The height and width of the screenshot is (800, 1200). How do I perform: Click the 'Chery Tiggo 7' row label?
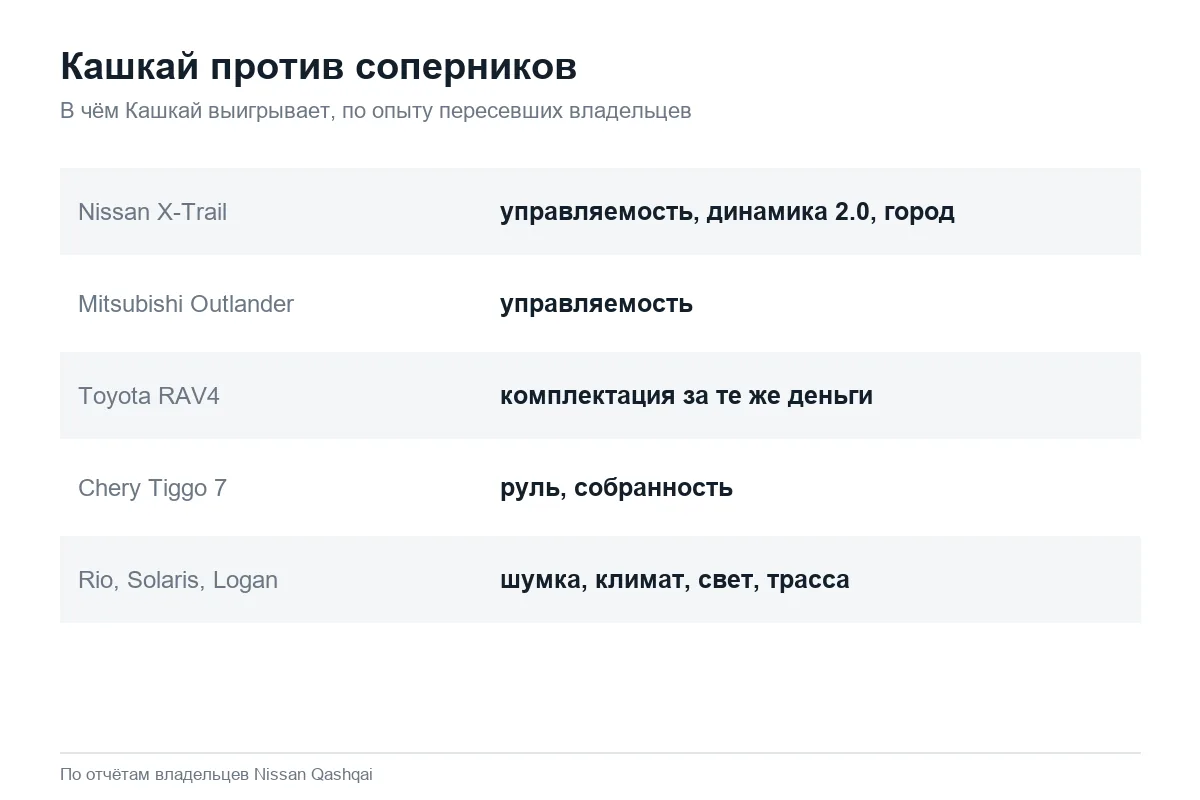tap(153, 488)
